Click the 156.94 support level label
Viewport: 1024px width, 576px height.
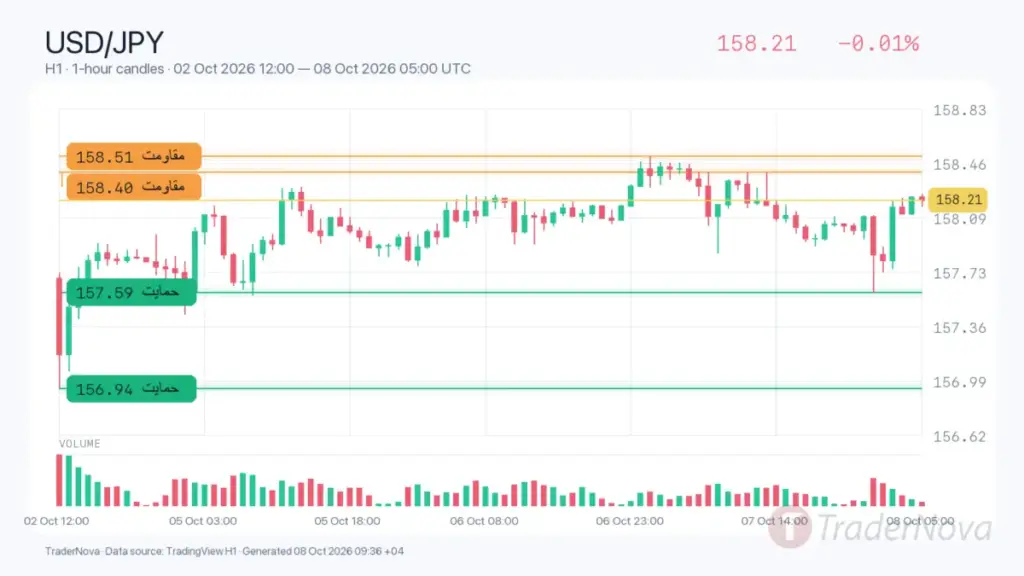coord(131,389)
